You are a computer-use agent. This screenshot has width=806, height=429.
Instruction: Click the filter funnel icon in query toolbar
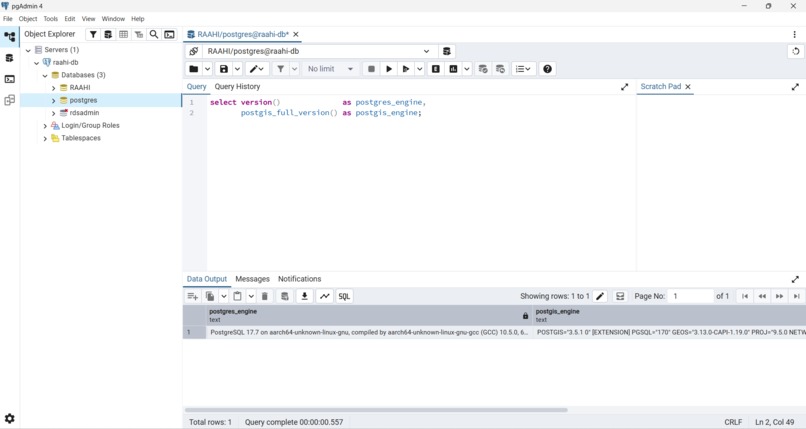(281, 69)
